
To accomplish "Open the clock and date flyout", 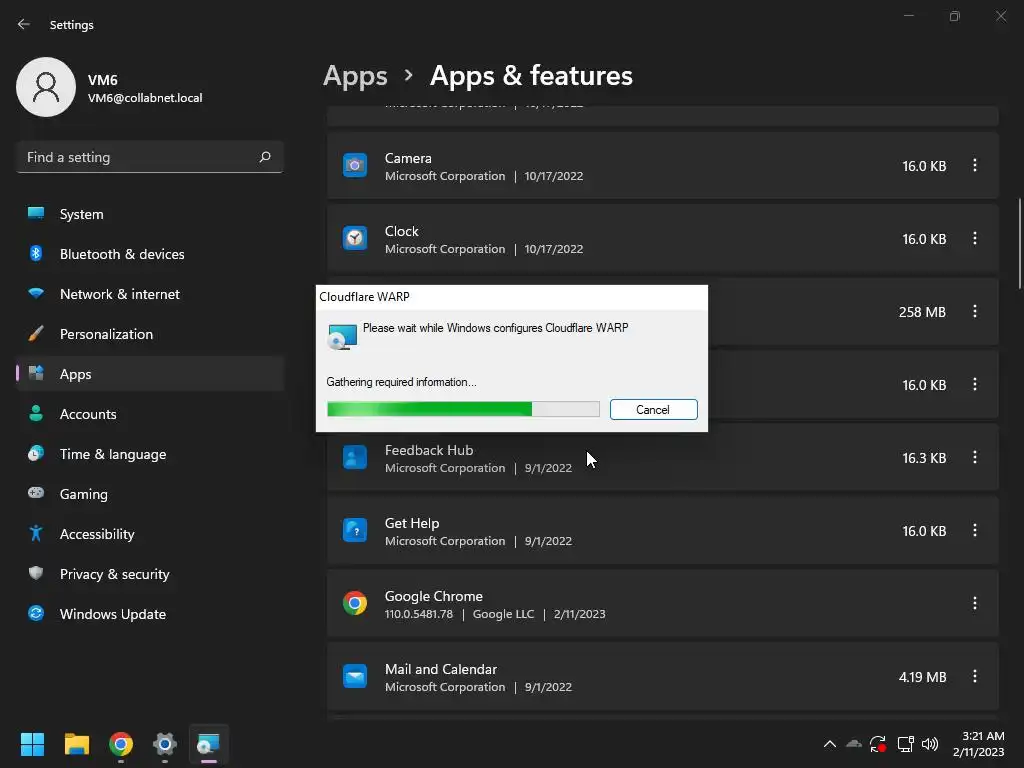I will pos(978,744).
